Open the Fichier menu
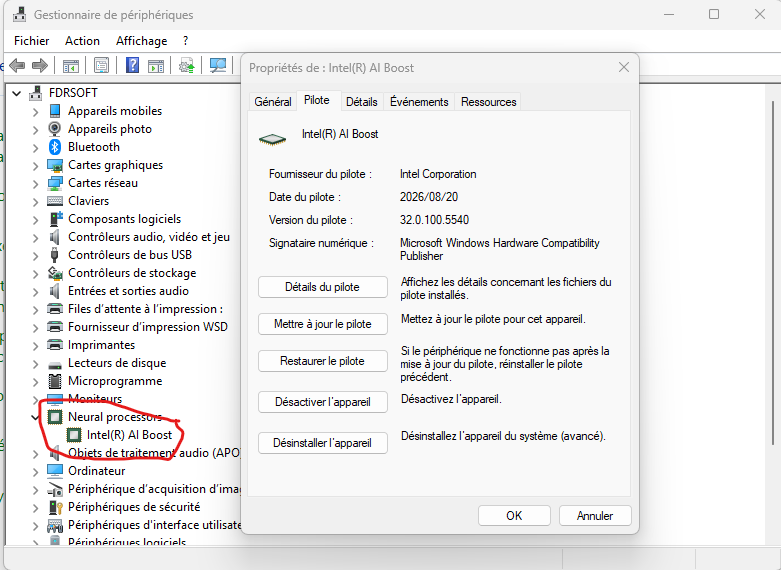 tap(32, 41)
